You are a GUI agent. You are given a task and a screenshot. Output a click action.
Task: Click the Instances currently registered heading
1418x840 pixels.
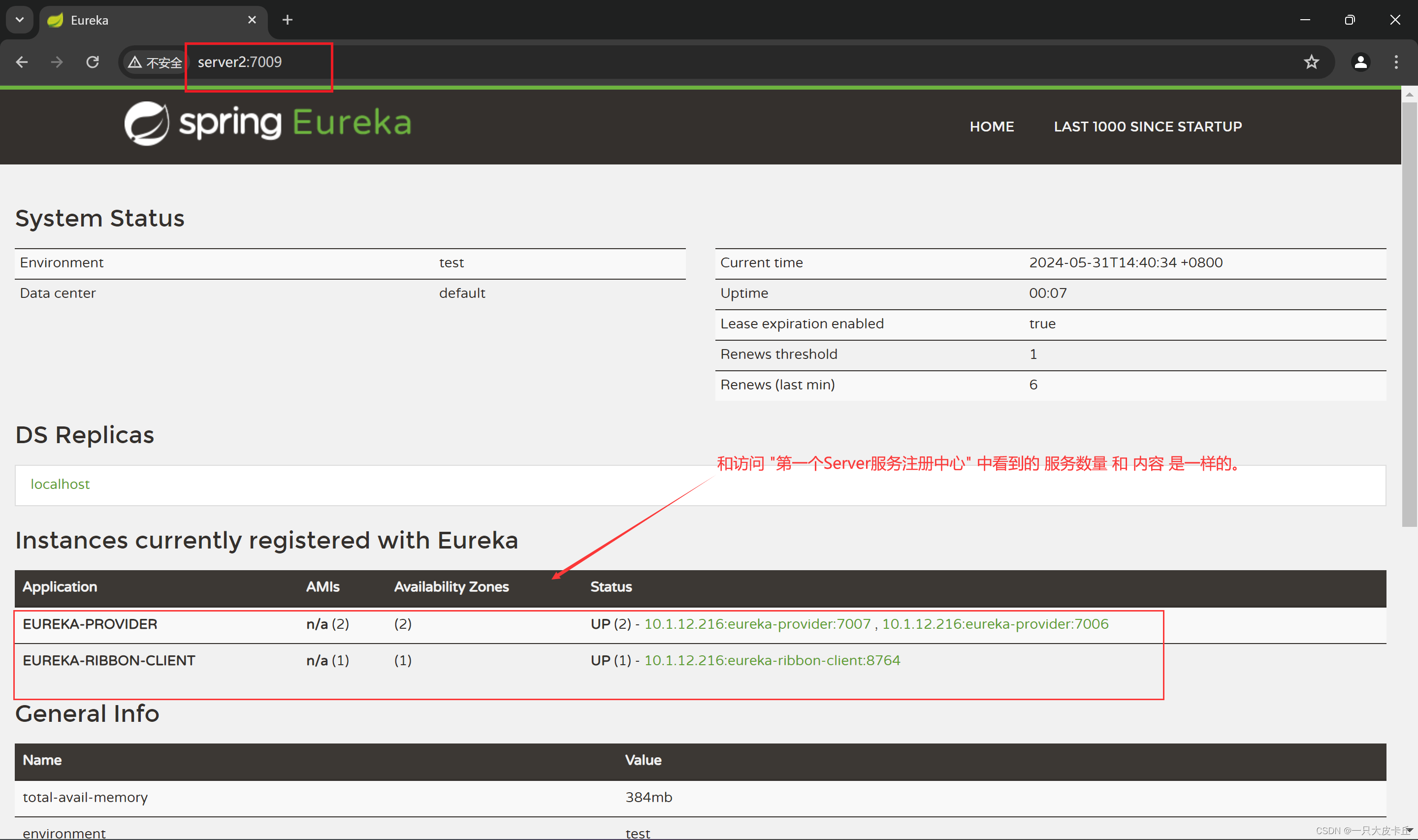coord(266,540)
